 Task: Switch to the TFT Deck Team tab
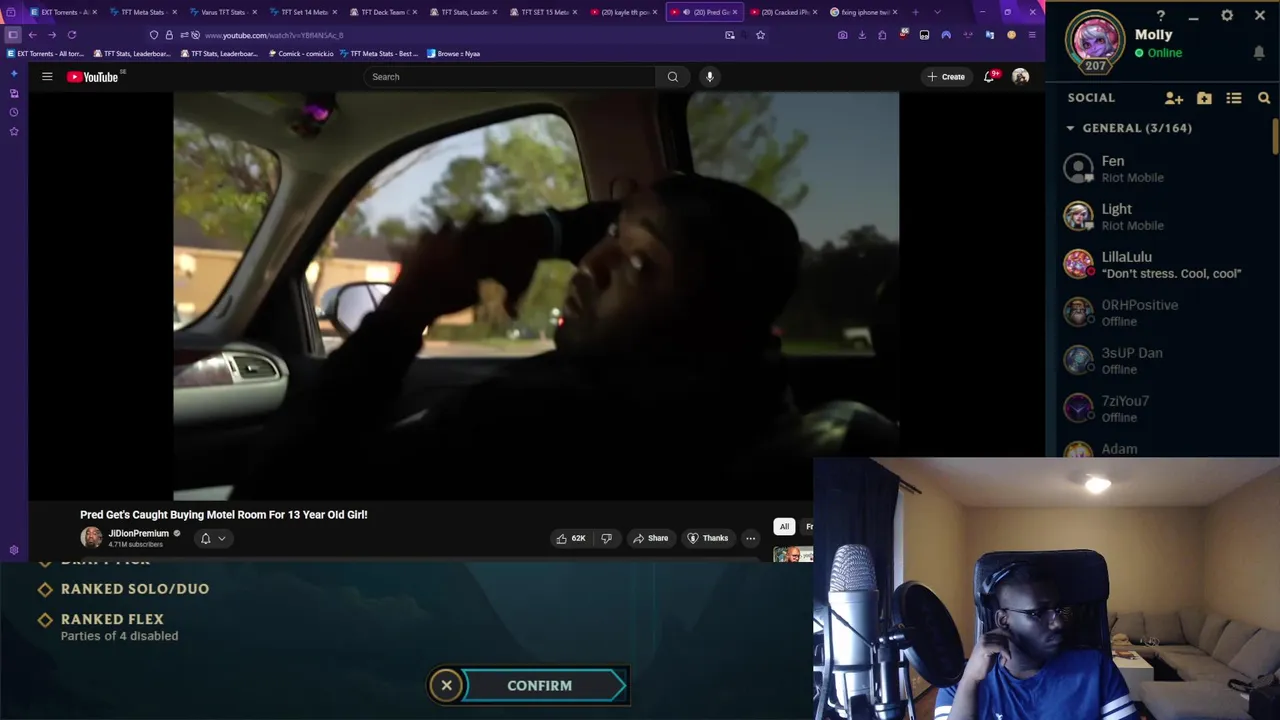pos(383,12)
